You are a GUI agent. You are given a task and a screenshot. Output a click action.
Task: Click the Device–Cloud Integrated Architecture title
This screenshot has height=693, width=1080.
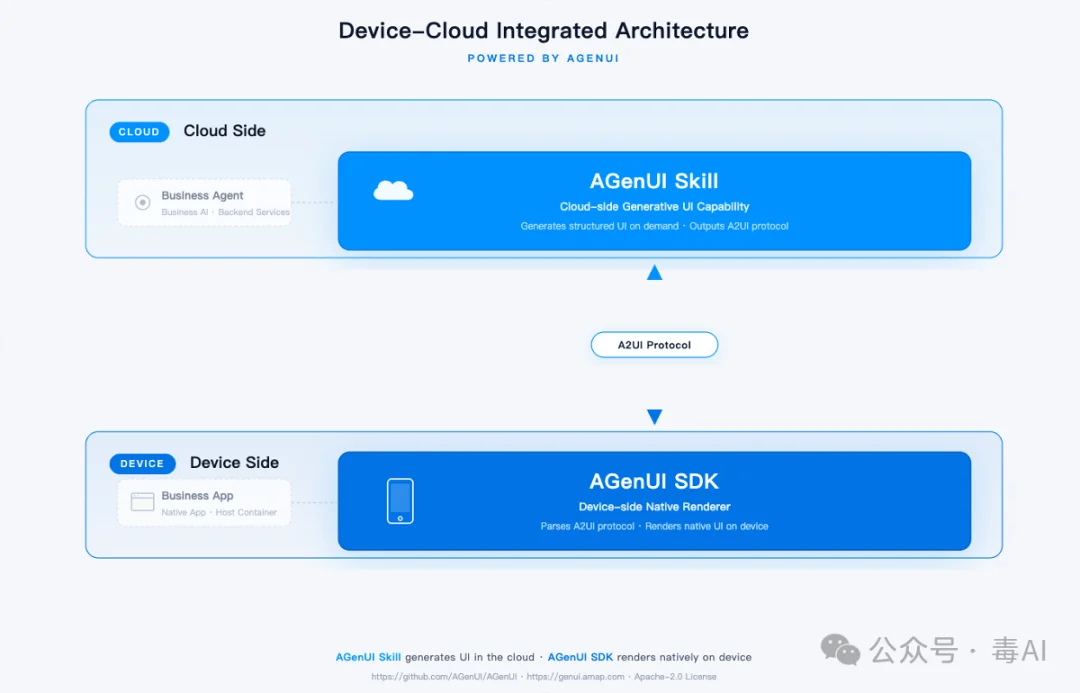(x=543, y=30)
